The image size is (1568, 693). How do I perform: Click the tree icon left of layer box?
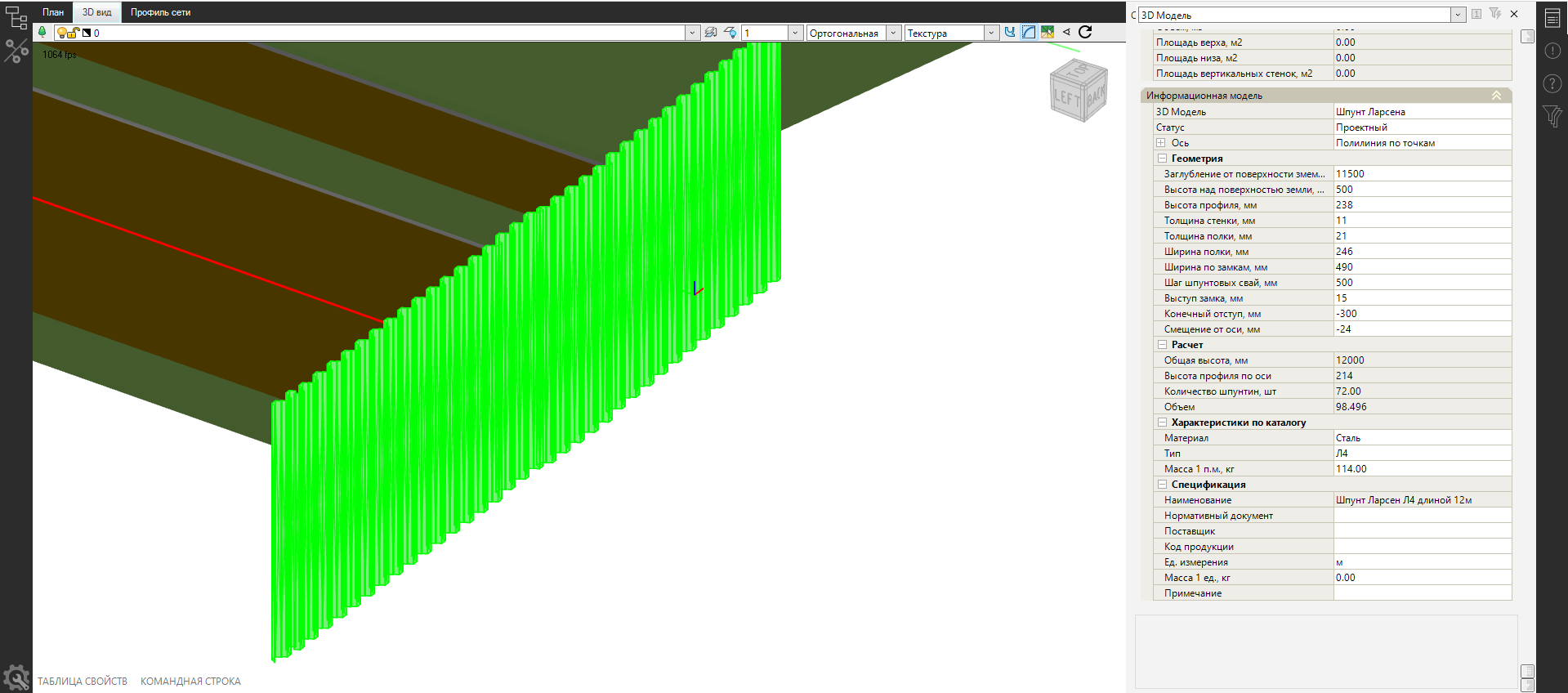42,32
